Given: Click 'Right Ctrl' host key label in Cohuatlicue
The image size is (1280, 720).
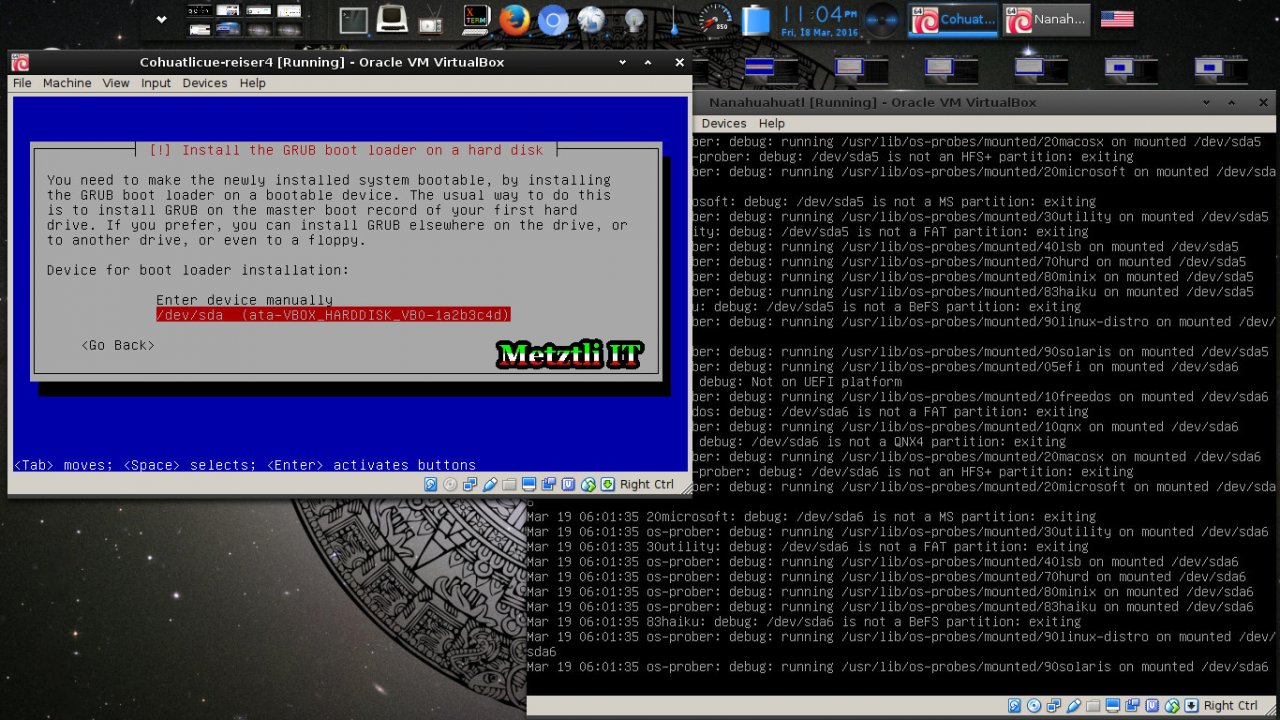Looking at the screenshot, I should (x=647, y=484).
